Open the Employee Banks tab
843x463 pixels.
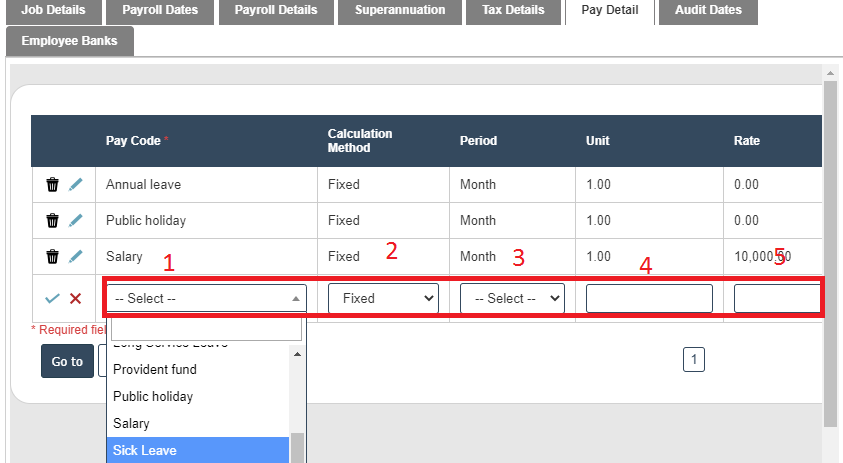tap(70, 41)
